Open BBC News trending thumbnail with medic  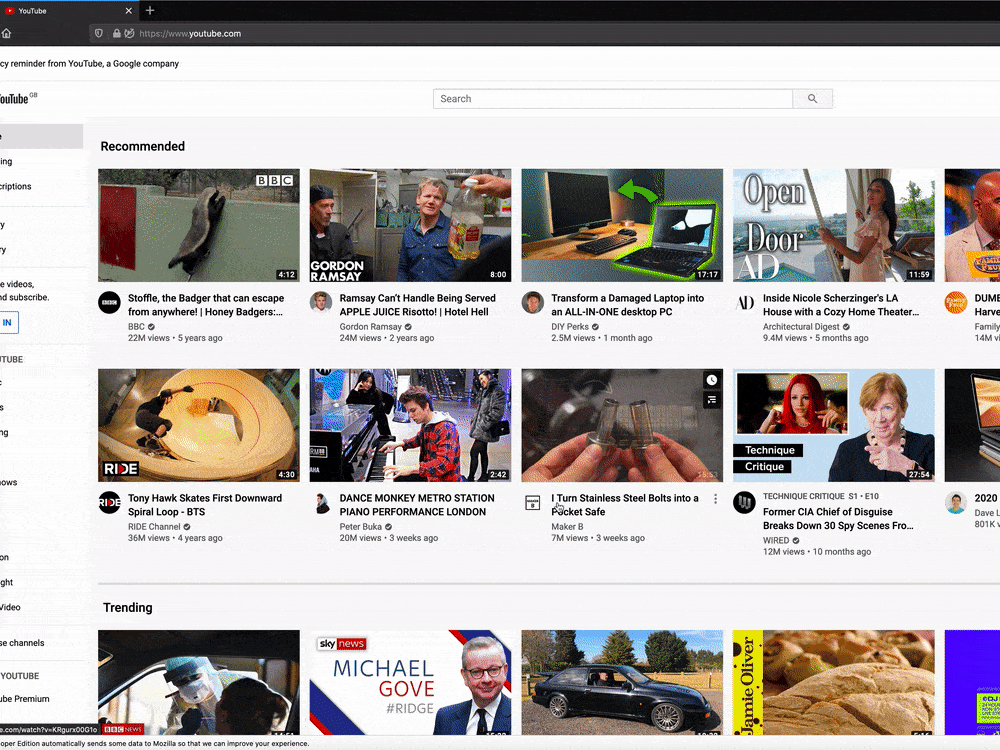pyautogui.click(x=198, y=682)
